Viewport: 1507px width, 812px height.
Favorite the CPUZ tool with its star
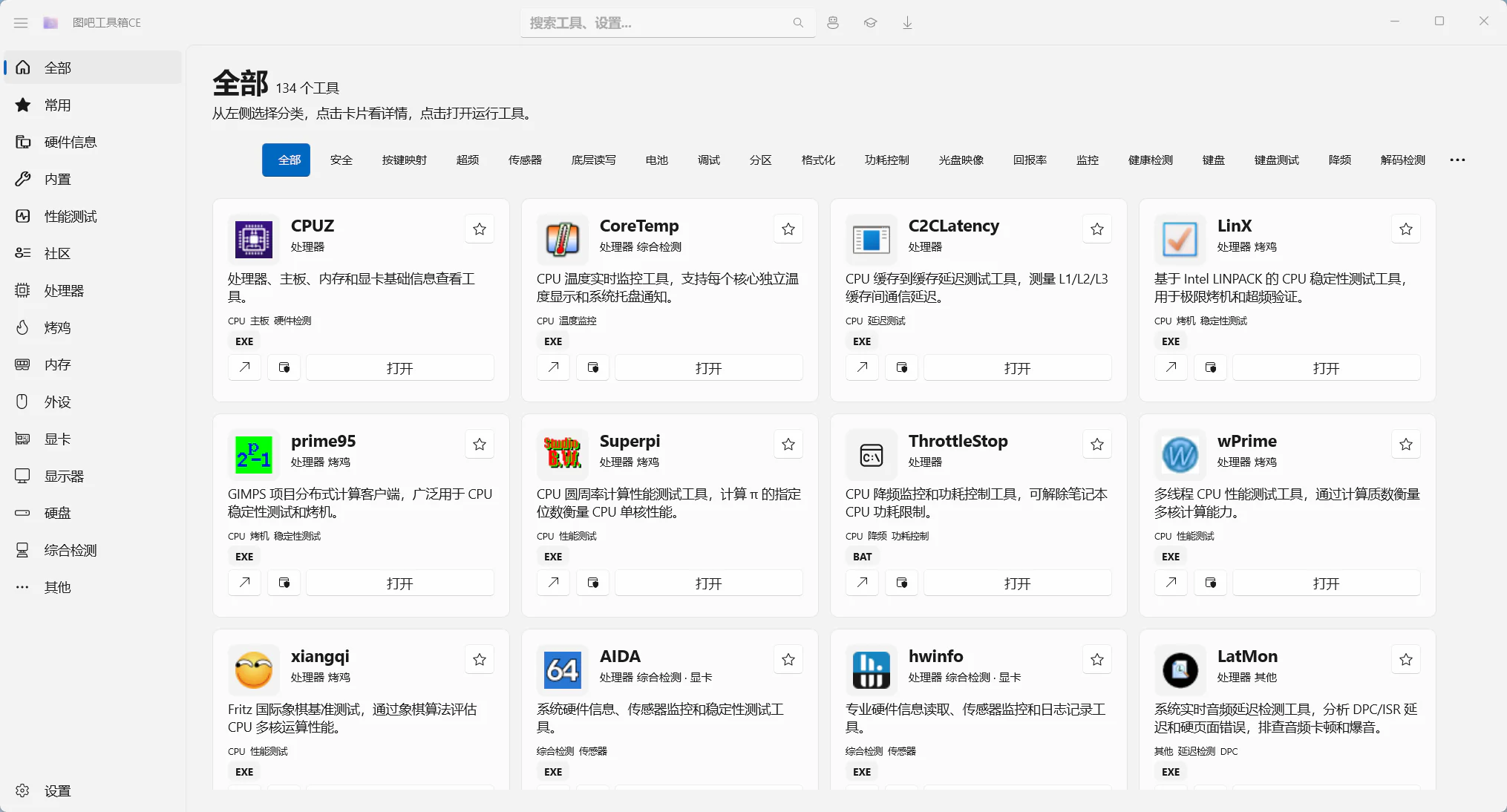(x=480, y=229)
